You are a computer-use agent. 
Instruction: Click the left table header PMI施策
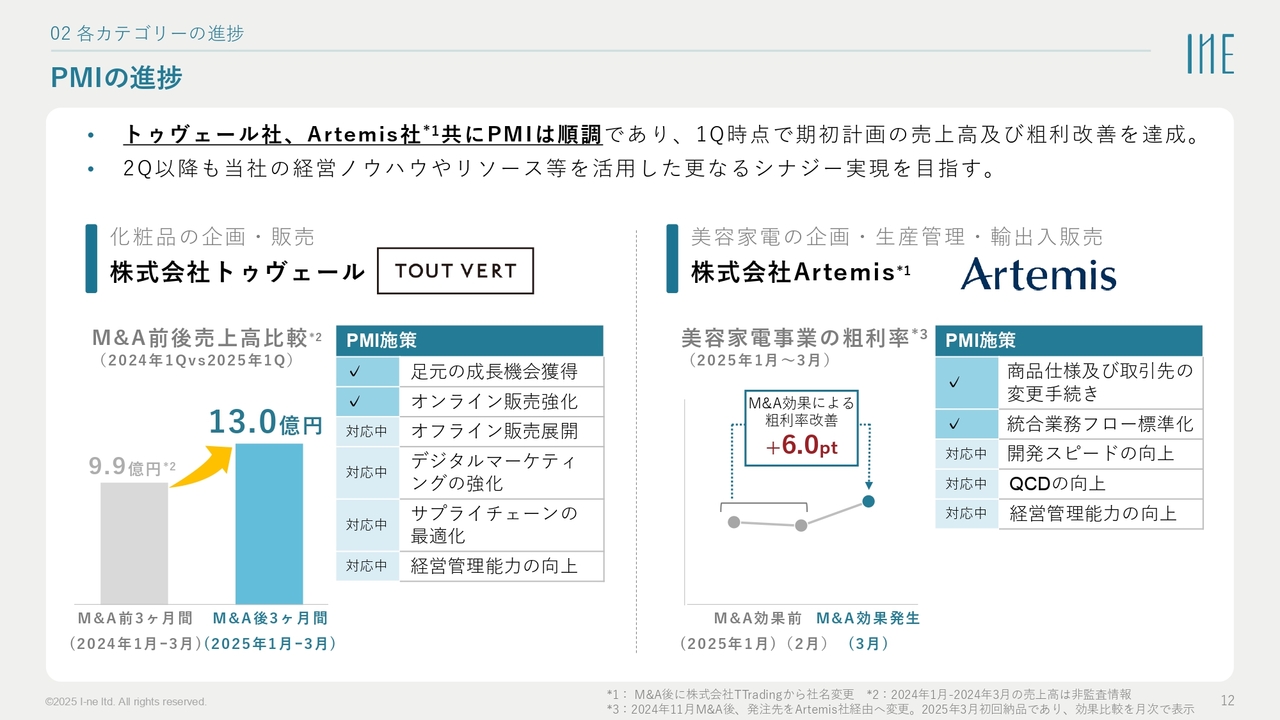click(x=470, y=341)
